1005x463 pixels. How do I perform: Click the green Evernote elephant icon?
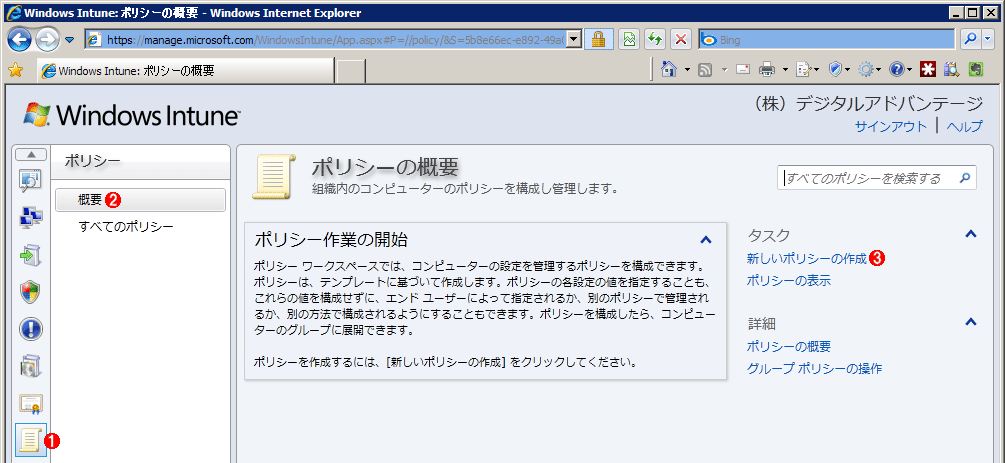coord(976,70)
